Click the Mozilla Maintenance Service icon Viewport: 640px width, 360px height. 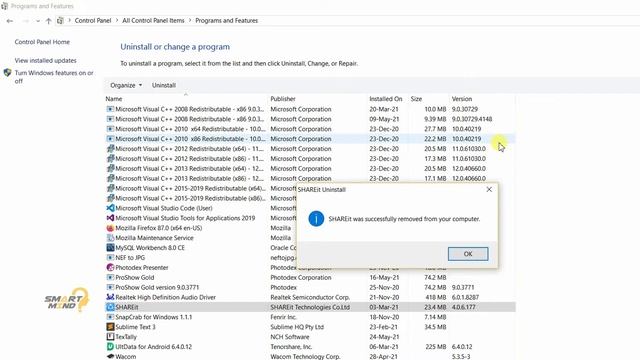110,238
